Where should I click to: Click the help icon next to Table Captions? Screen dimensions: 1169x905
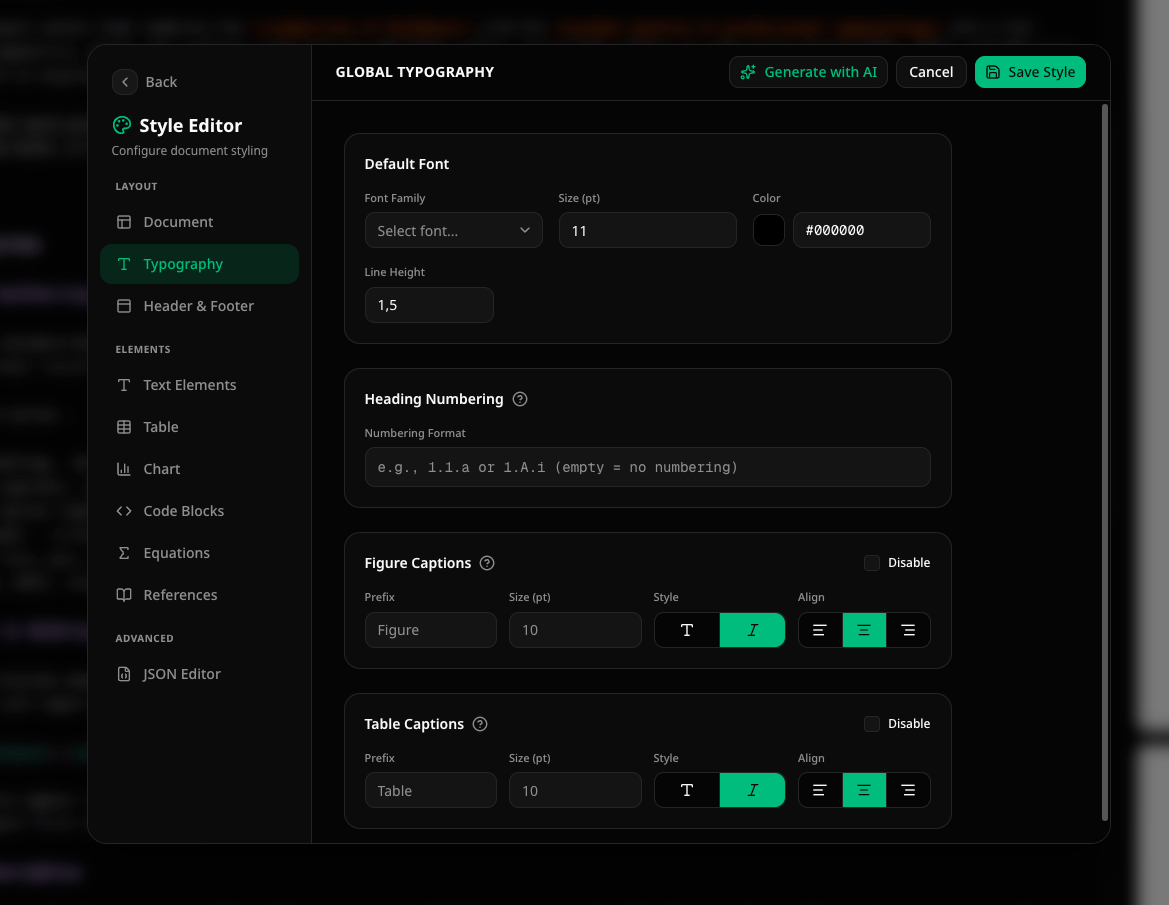(x=480, y=724)
